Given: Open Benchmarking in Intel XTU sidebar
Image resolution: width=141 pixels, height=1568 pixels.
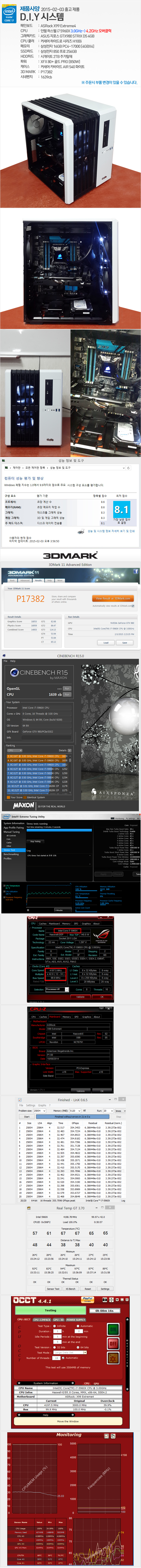Looking at the screenshot, I should tap(11, 854).
